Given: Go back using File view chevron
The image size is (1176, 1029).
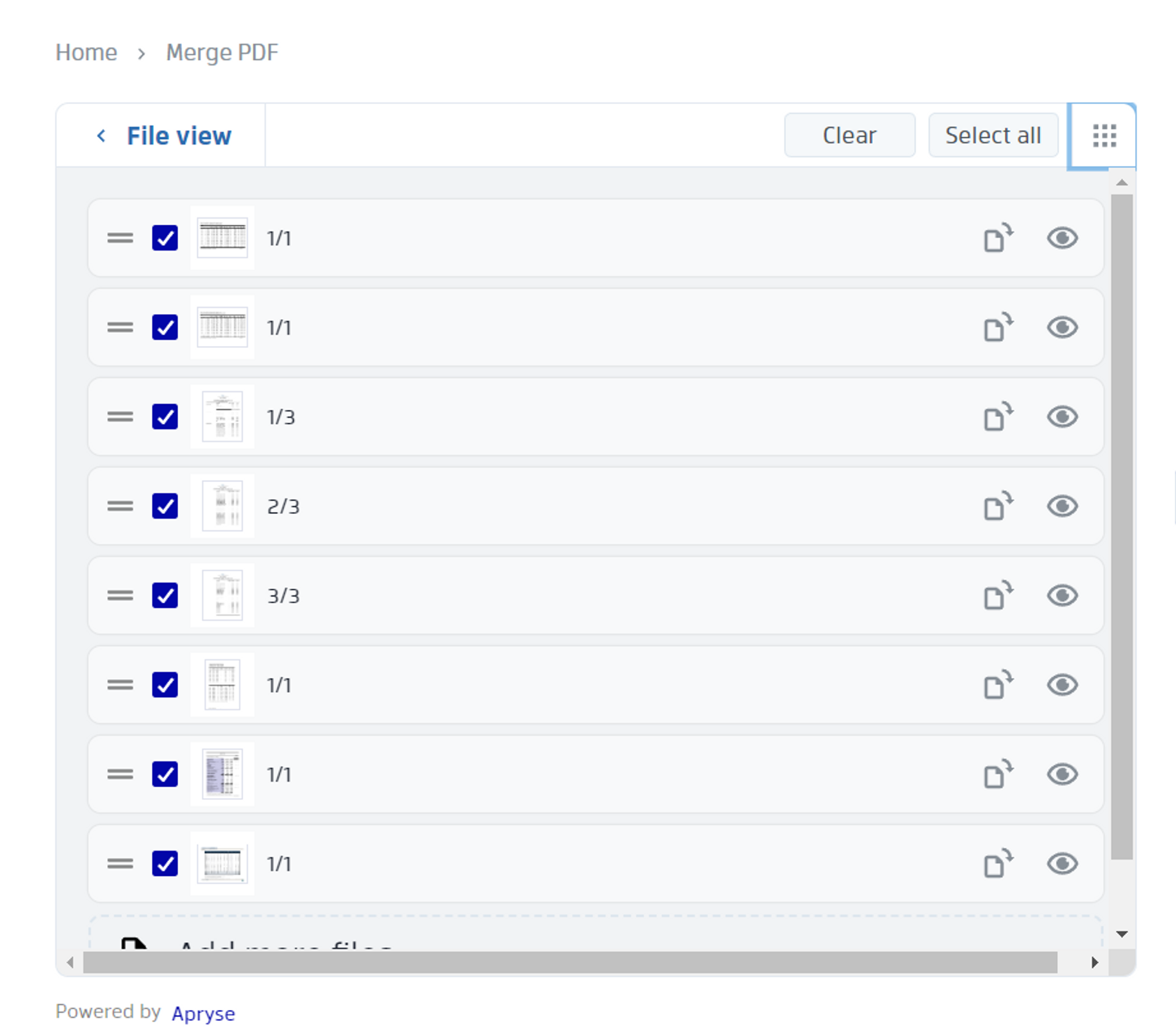Looking at the screenshot, I should (x=102, y=135).
